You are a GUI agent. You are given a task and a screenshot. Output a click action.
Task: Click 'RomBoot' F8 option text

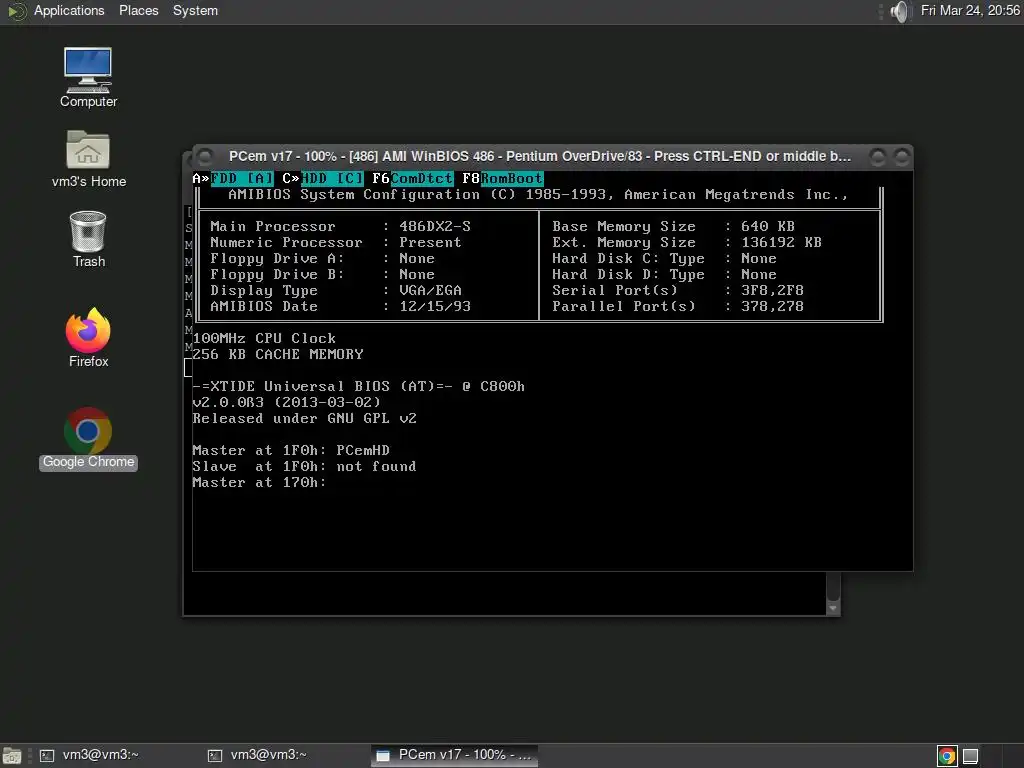(511, 178)
